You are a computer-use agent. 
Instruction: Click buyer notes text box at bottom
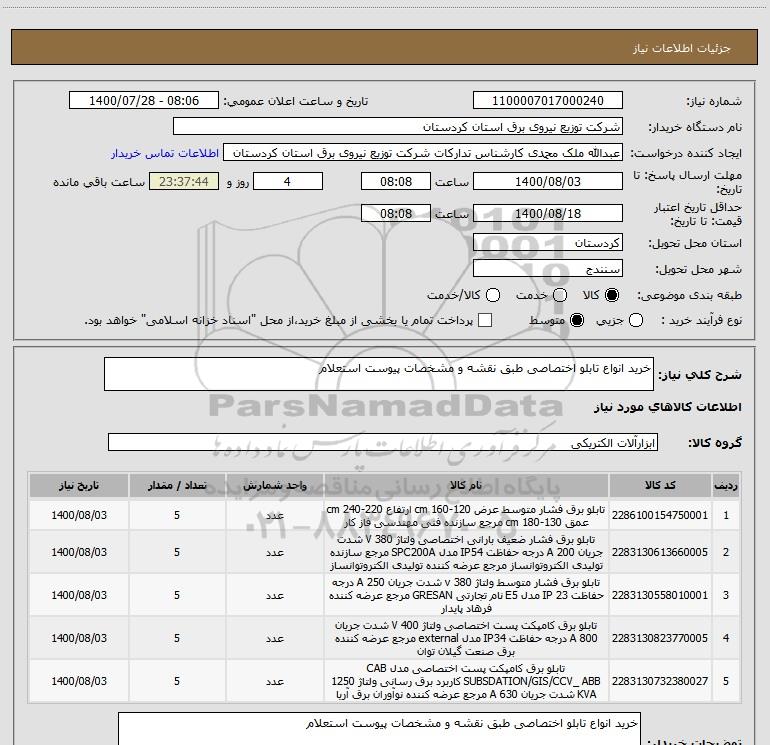(x=379, y=729)
